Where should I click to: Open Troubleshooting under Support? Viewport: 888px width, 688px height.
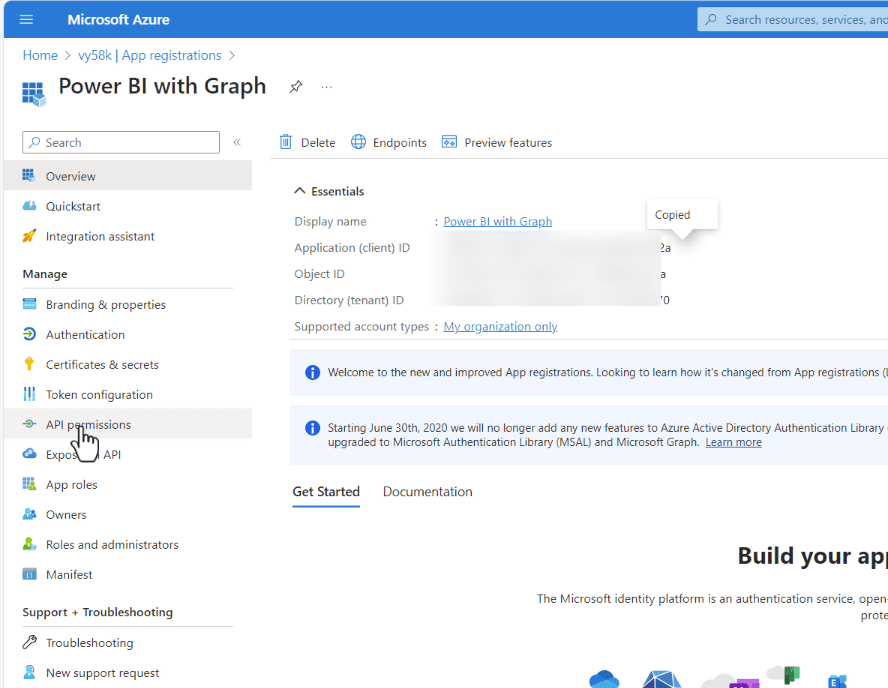(127, 643)
